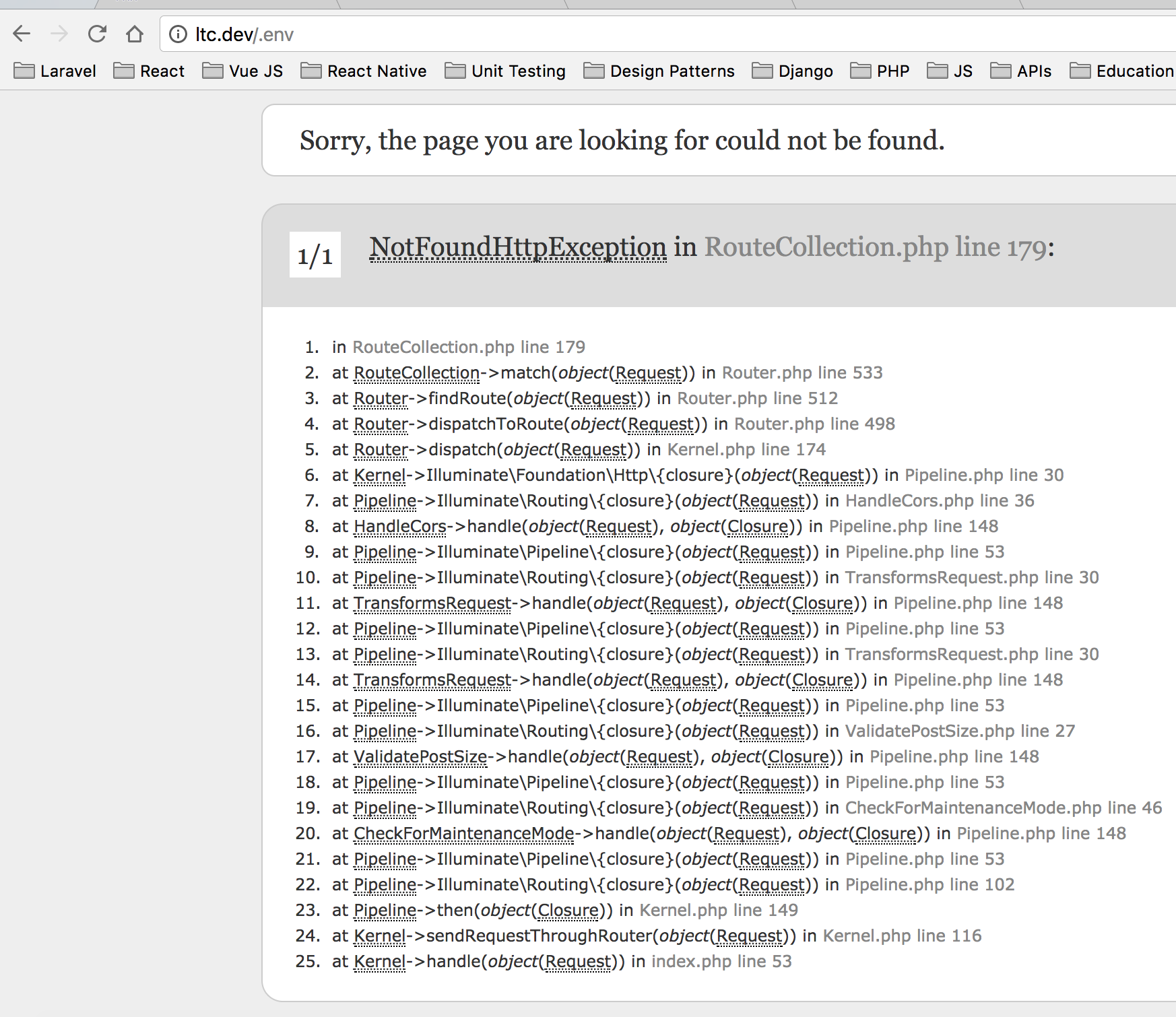Image resolution: width=1176 pixels, height=1017 pixels.
Task: Open the APIs bookmarks folder
Action: coord(1020,71)
